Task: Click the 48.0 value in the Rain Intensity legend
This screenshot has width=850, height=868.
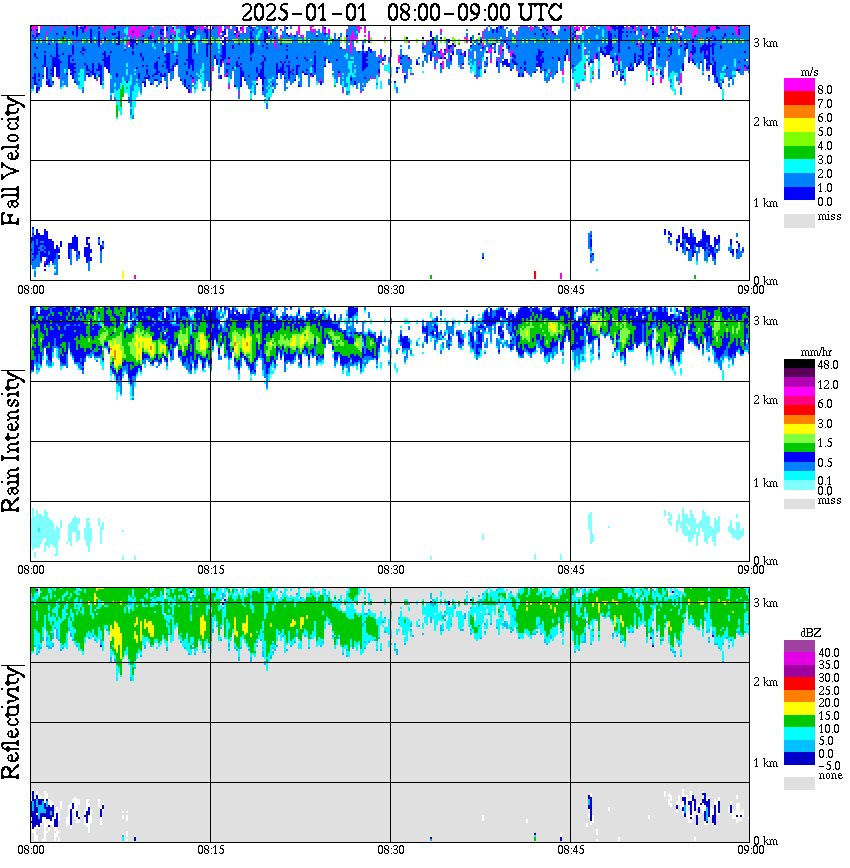Action: click(x=828, y=365)
